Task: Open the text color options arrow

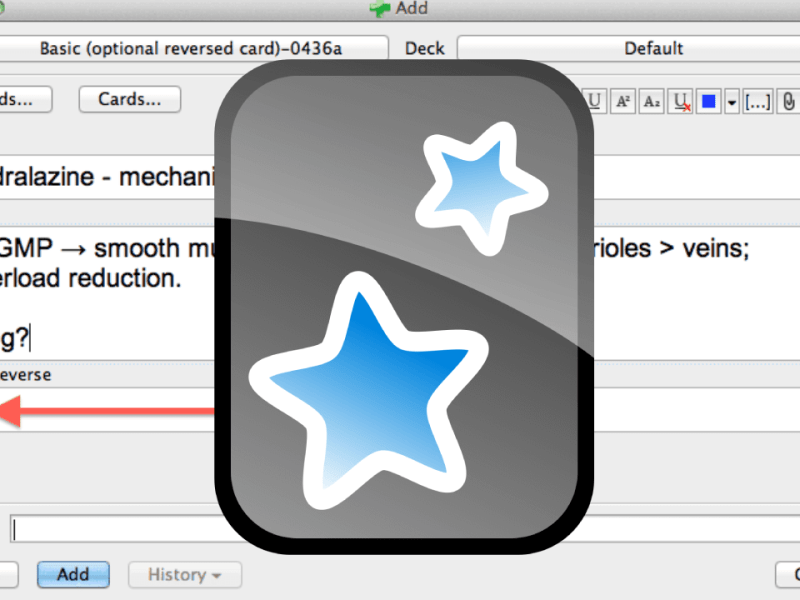Action: (x=731, y=101)
